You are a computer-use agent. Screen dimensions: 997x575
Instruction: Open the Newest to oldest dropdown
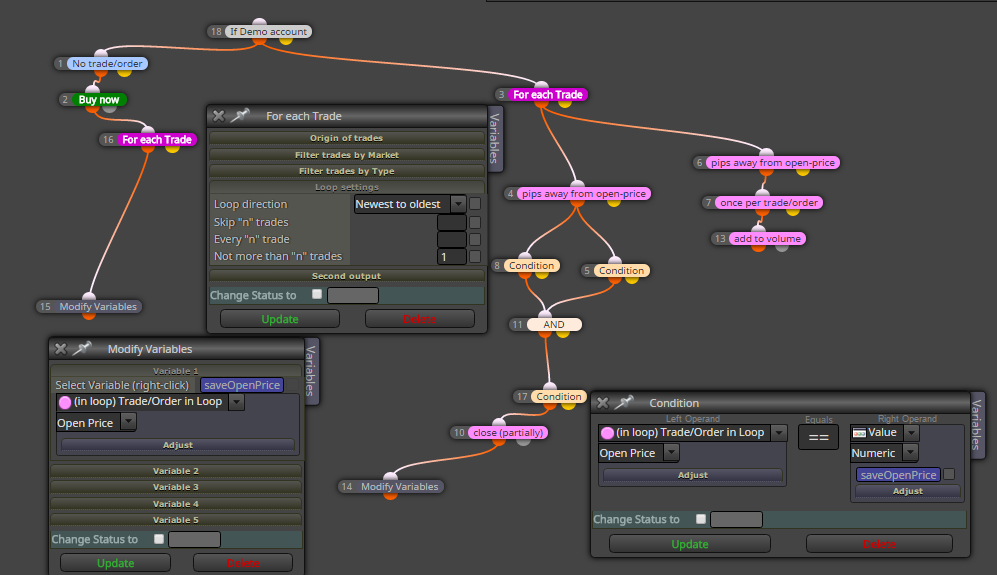tap(458, 204)
